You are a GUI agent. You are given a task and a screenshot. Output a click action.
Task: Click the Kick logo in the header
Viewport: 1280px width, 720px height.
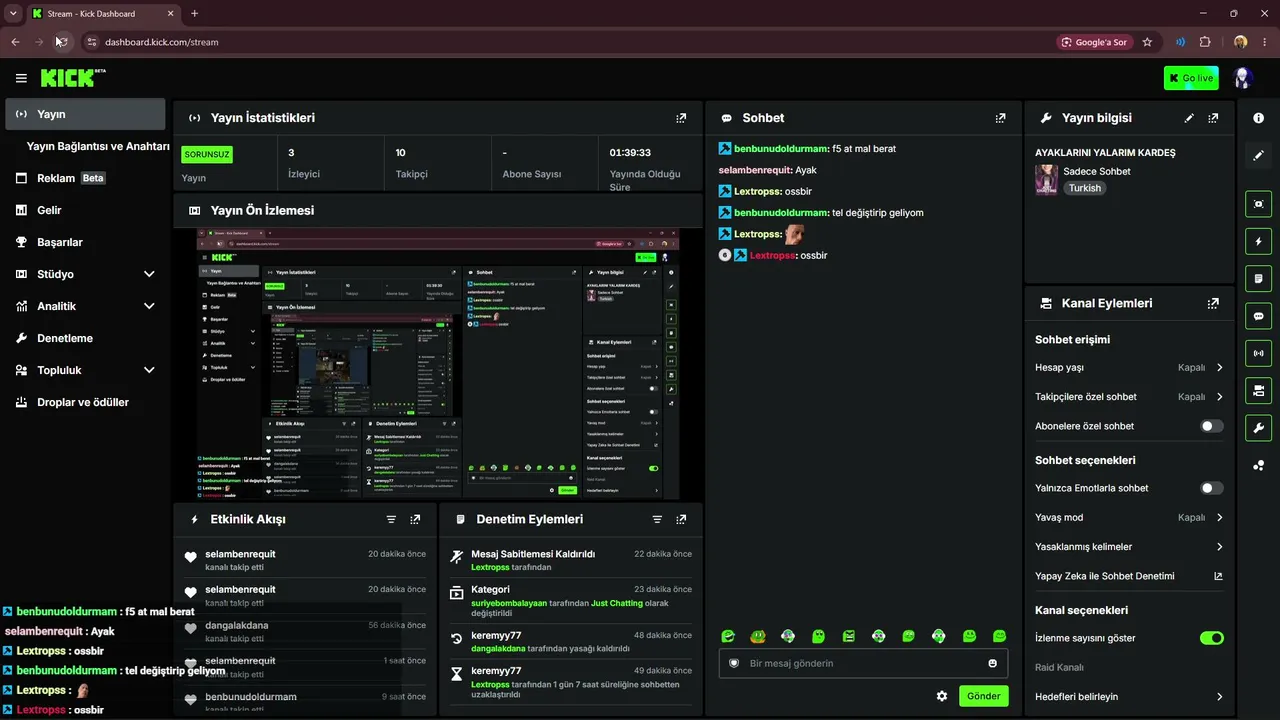73,78
